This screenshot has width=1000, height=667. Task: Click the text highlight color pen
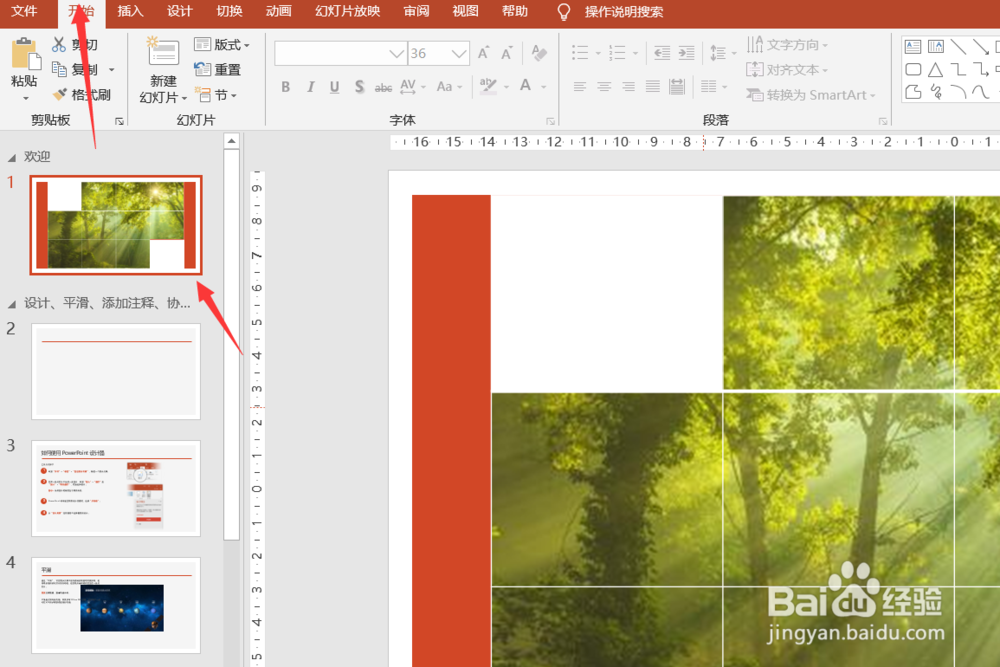point(488,86)
